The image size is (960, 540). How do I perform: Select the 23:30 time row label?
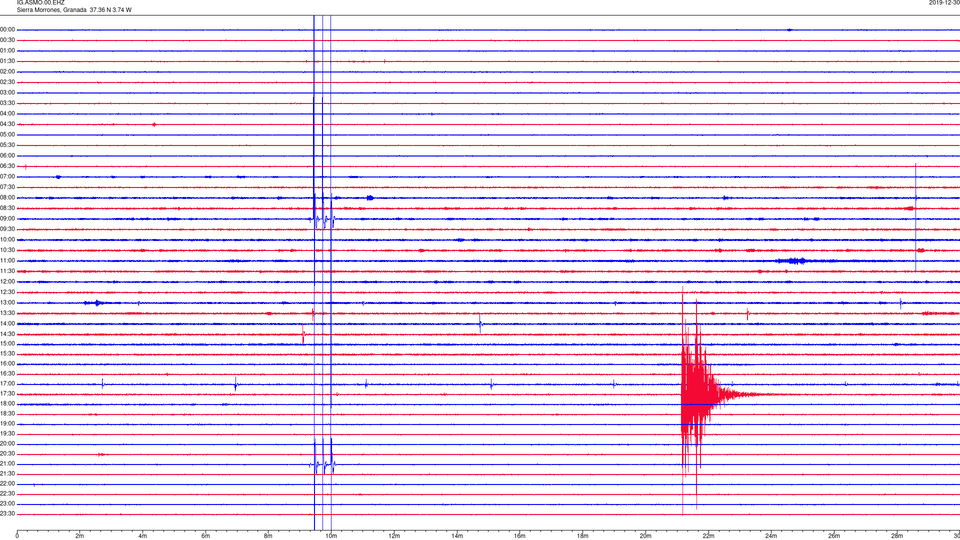7,514
